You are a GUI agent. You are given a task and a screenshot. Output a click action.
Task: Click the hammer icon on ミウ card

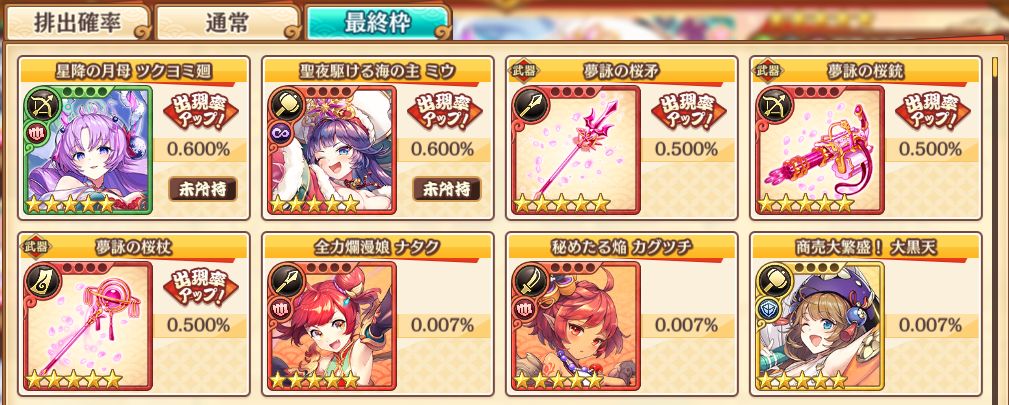286,102
